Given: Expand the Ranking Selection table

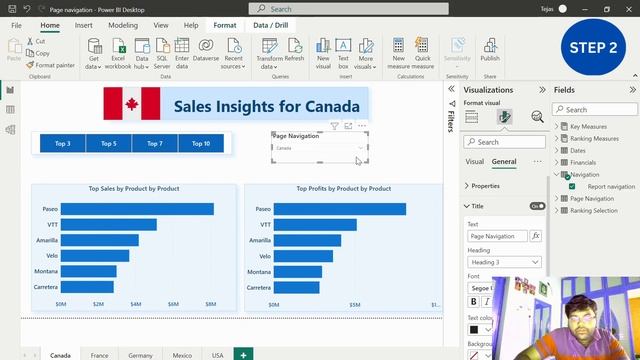Looking at the screenshot, I should pos(556,211).
